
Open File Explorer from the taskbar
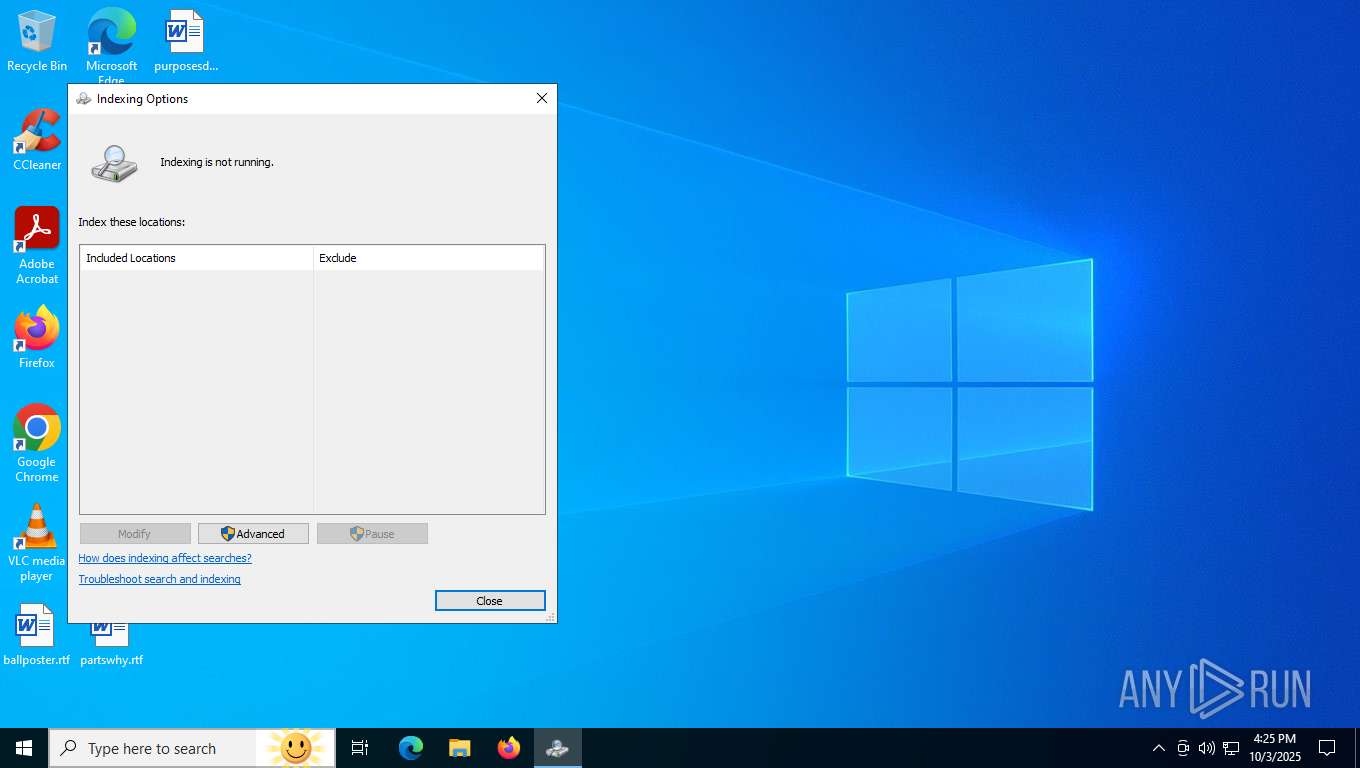pyautogui.click(x=459, y=748)
